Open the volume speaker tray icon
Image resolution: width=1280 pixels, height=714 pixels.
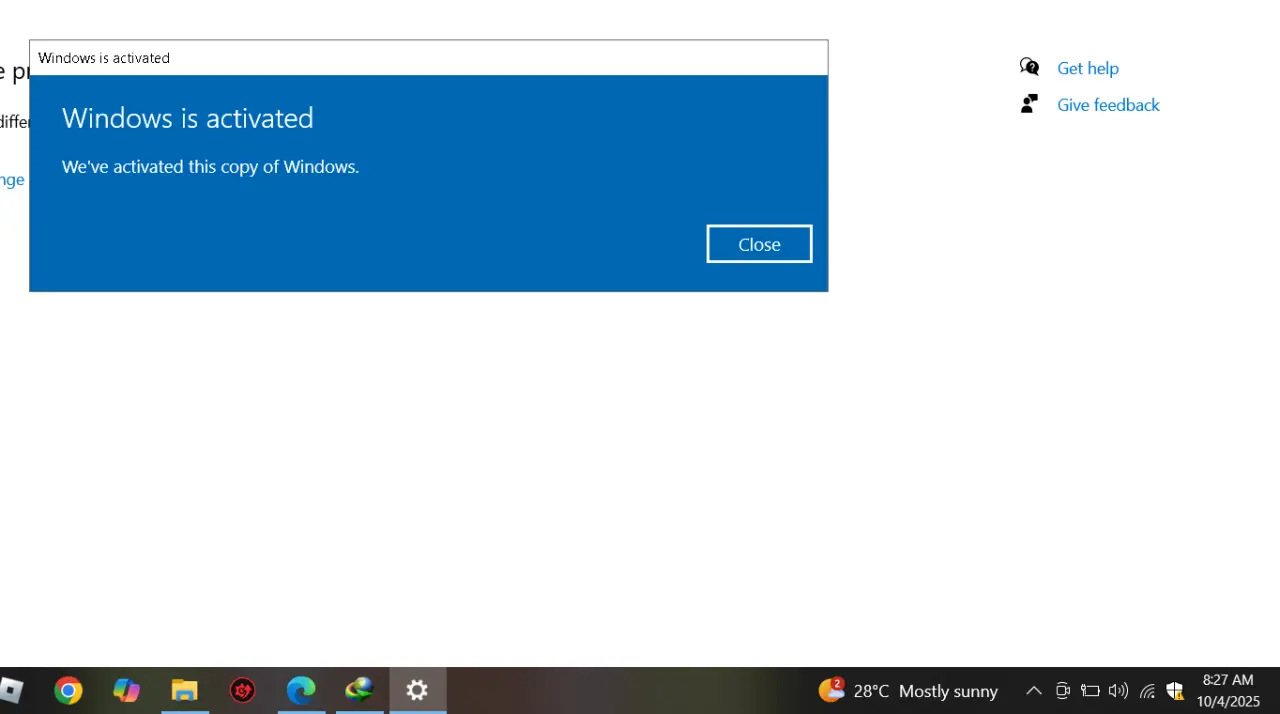pyautogui.click(x=1118, y=690)
